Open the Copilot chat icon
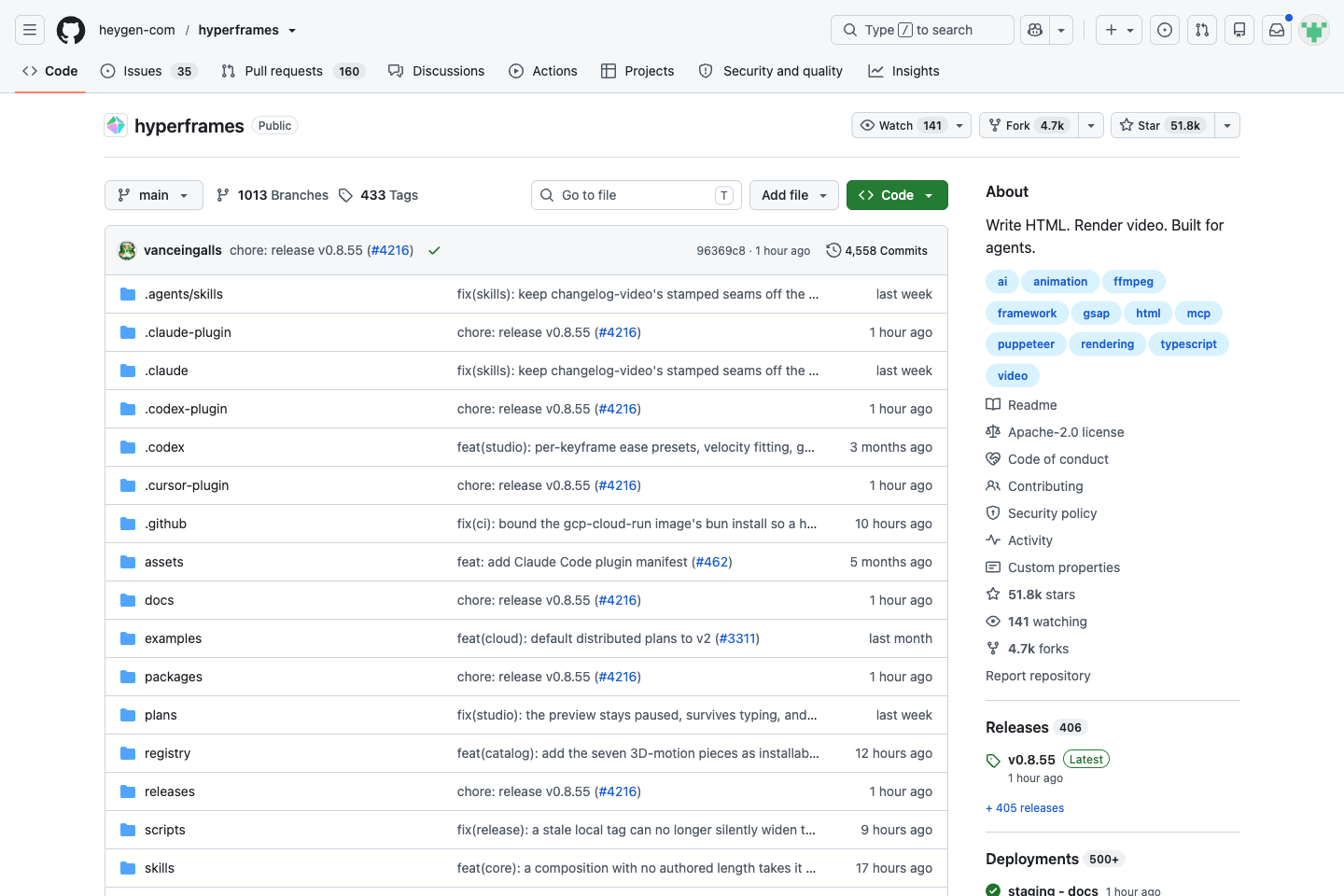This screenshot has height=896, width=1344. pyautogui.click(x=1034, y=30)
